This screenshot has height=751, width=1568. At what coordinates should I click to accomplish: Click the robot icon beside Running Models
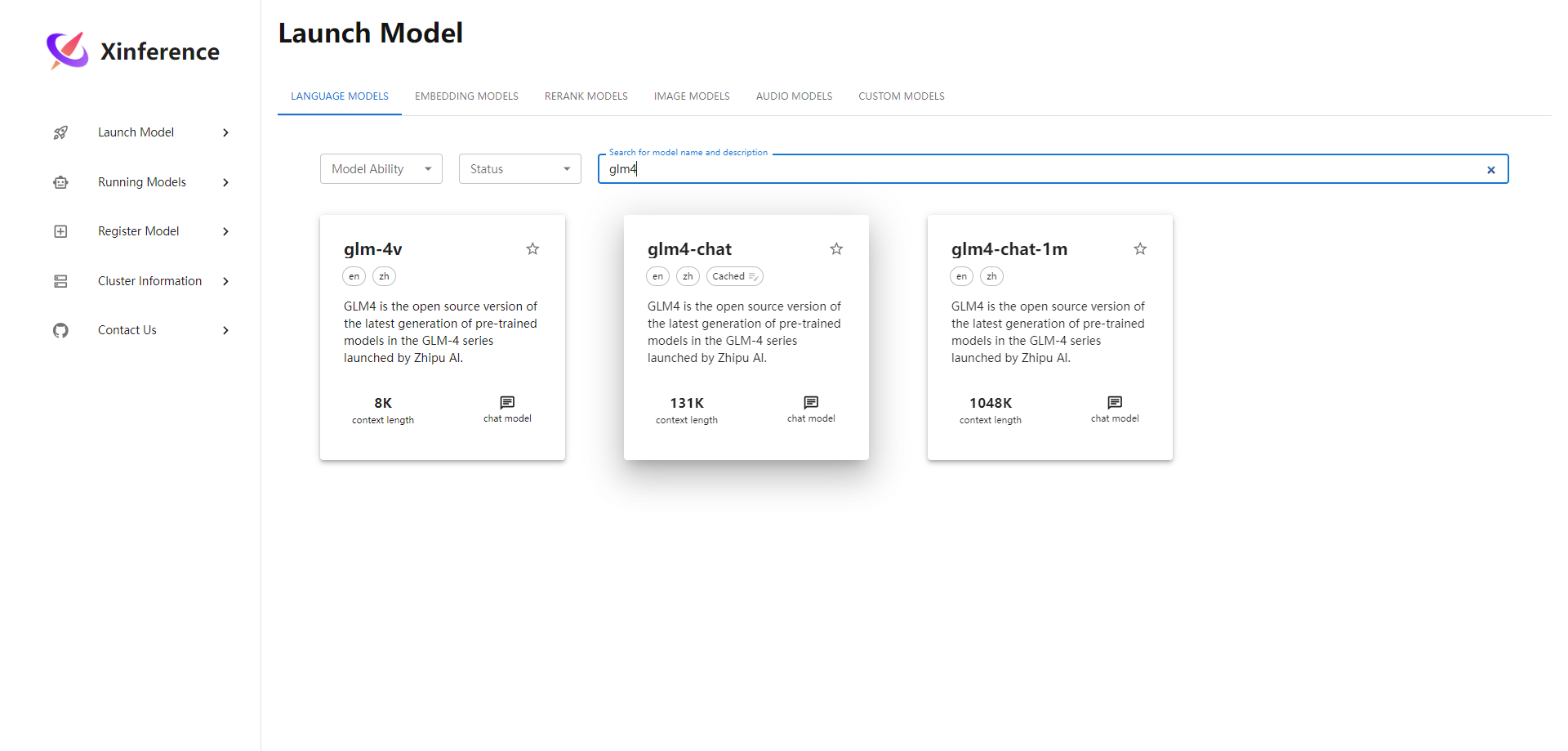pos(60,182)
